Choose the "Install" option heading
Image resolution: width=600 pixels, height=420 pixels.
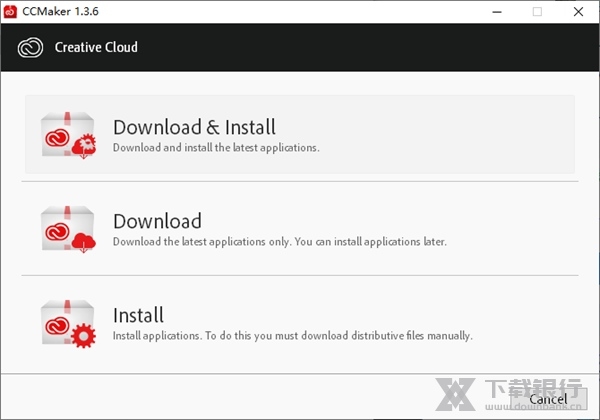point(138,315)
